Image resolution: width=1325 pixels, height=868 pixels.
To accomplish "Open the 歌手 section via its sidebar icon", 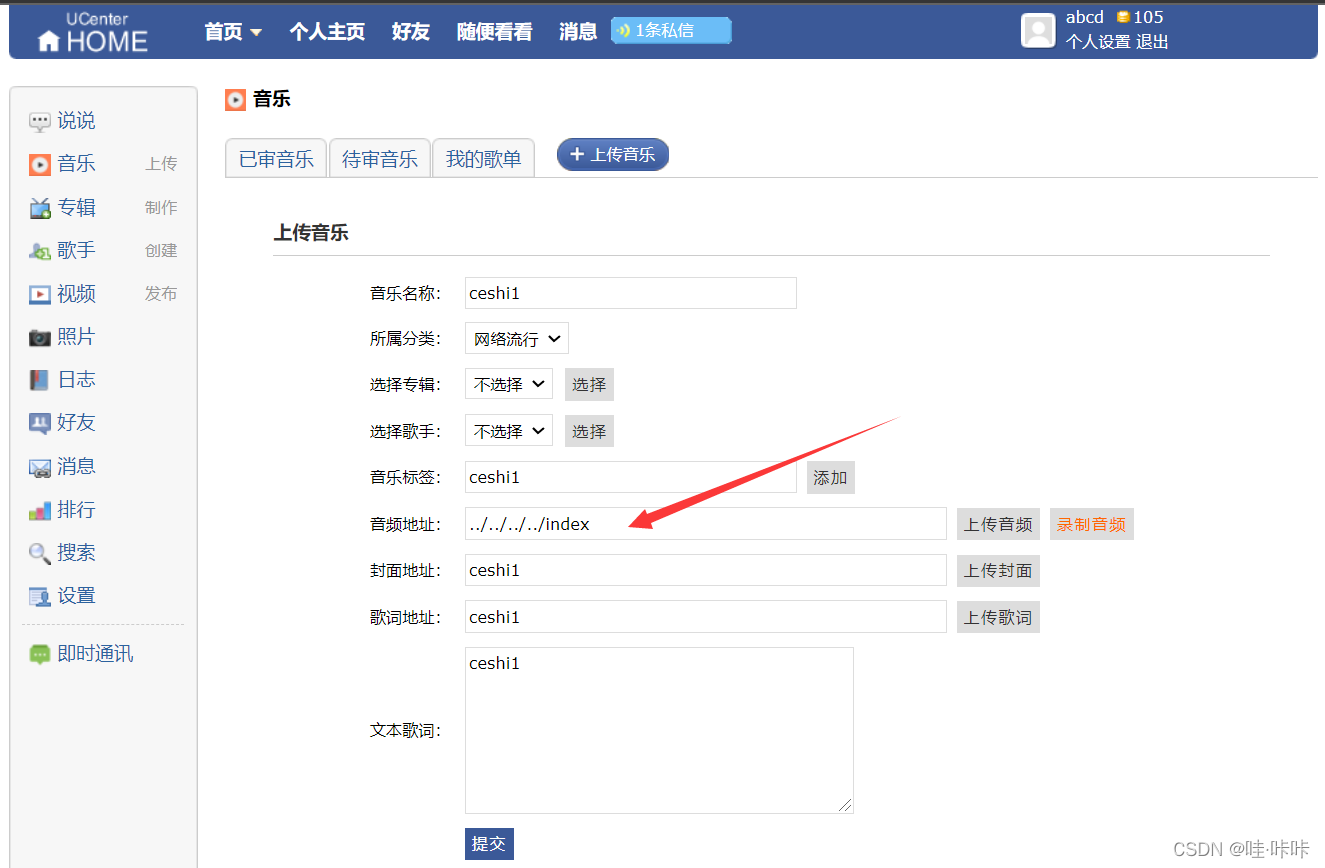I will tap(40, 250).
